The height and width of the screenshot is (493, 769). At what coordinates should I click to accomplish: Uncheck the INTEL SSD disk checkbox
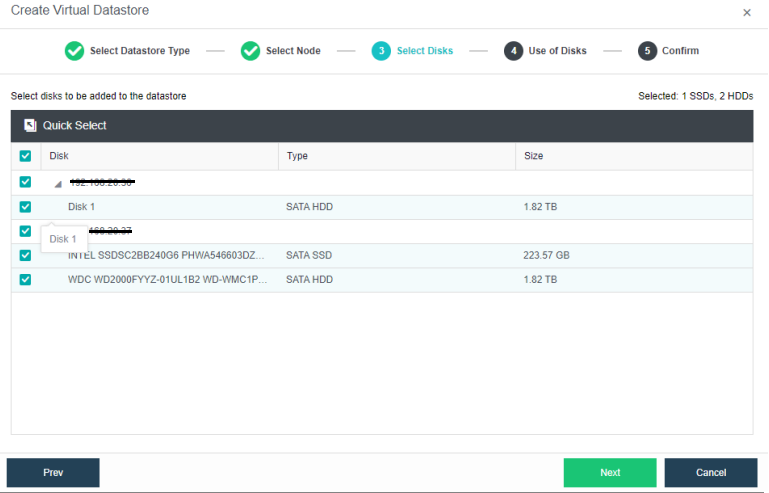[26, 255]
